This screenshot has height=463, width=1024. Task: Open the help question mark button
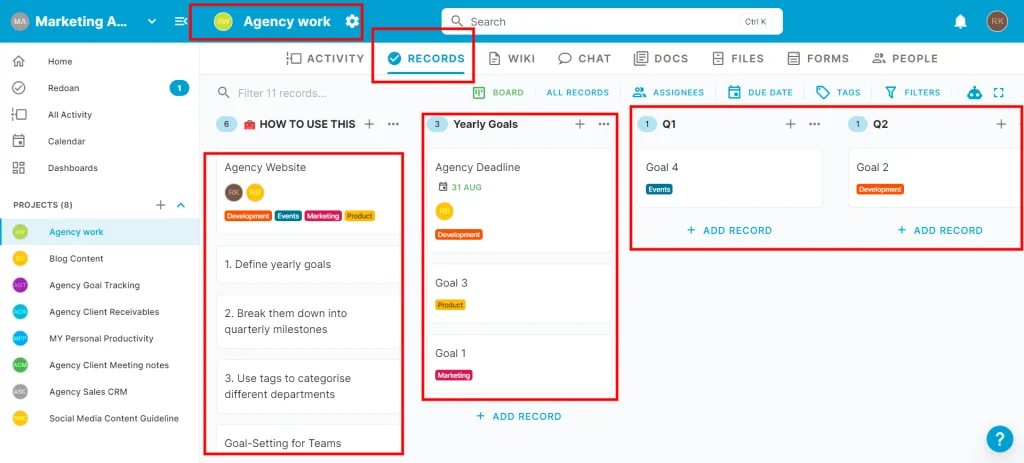click(x=999, y=439)
